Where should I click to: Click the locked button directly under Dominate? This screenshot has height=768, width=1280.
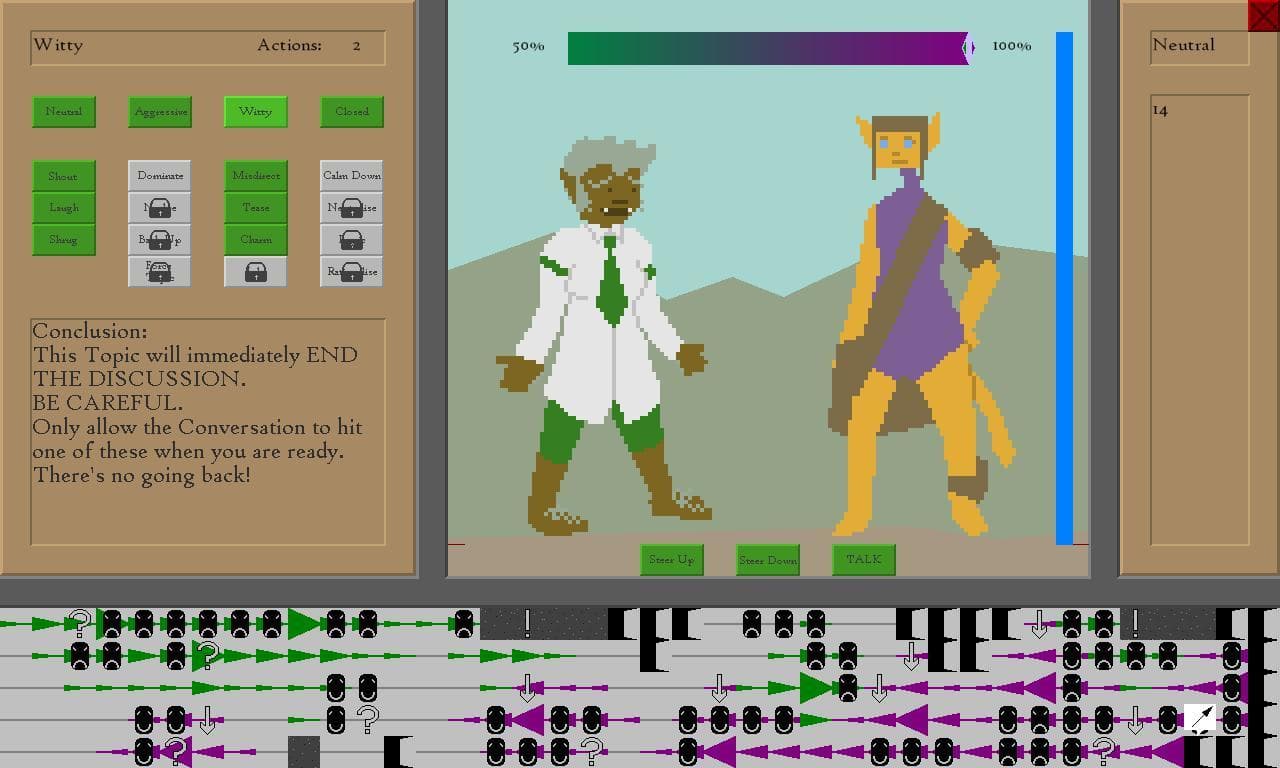point(160,207)
